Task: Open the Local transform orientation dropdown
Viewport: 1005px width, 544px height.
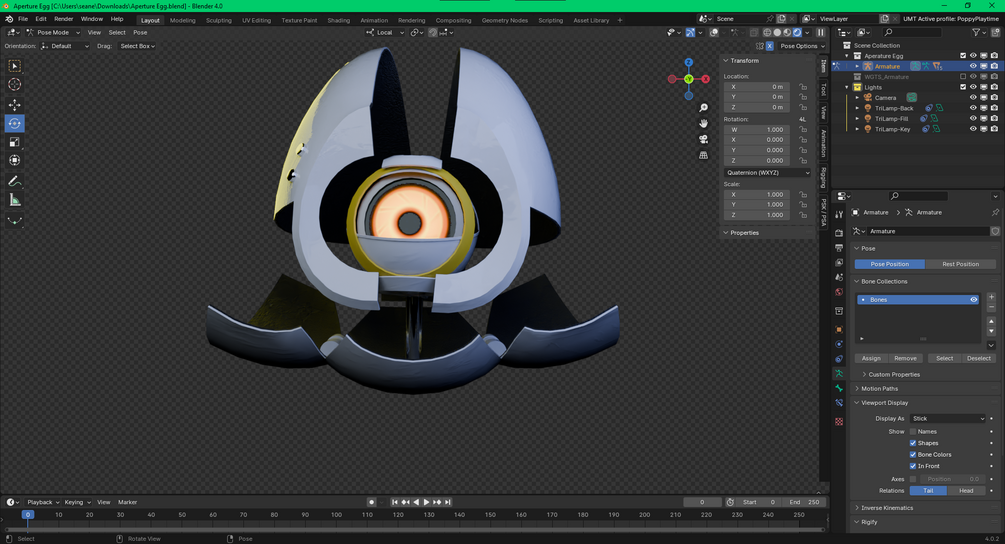Action: click(385, 32)
